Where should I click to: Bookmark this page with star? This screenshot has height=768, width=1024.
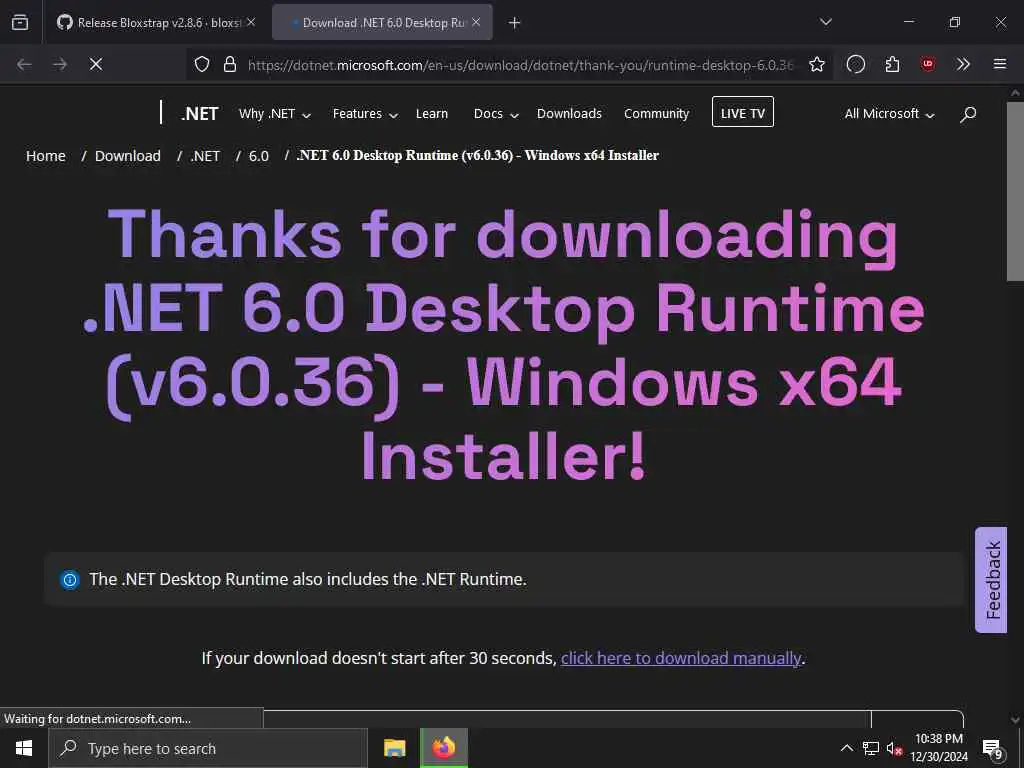[816, 64]
